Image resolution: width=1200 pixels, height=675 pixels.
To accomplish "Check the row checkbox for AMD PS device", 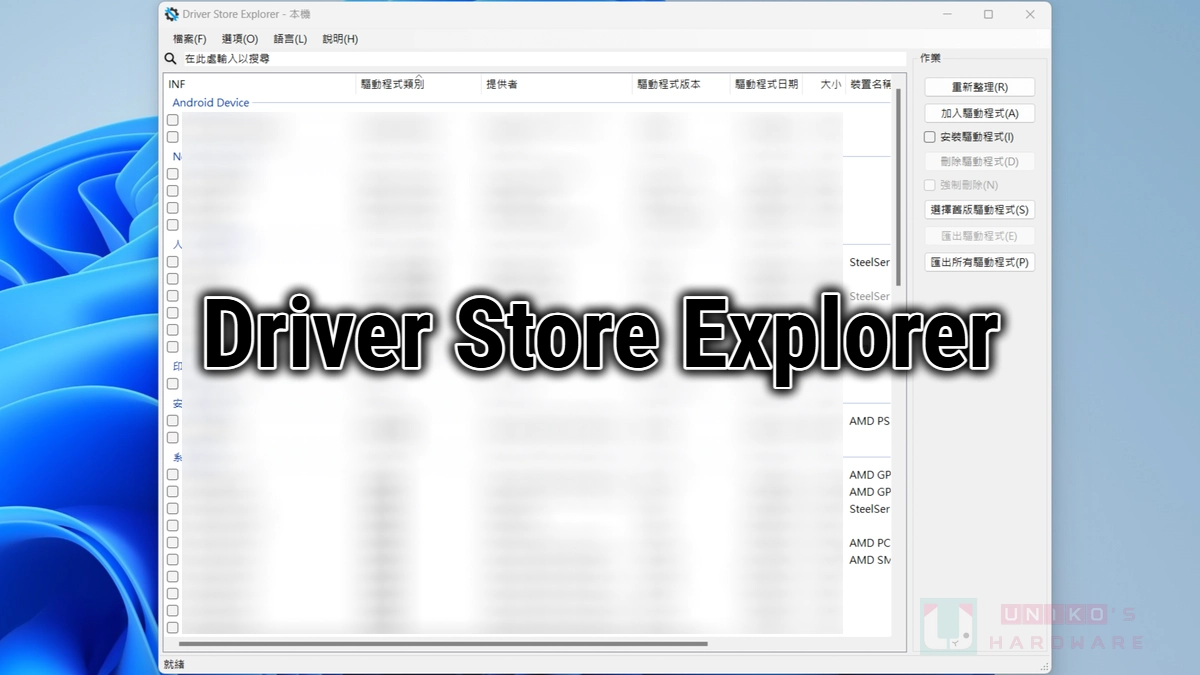I will [173, 421].
